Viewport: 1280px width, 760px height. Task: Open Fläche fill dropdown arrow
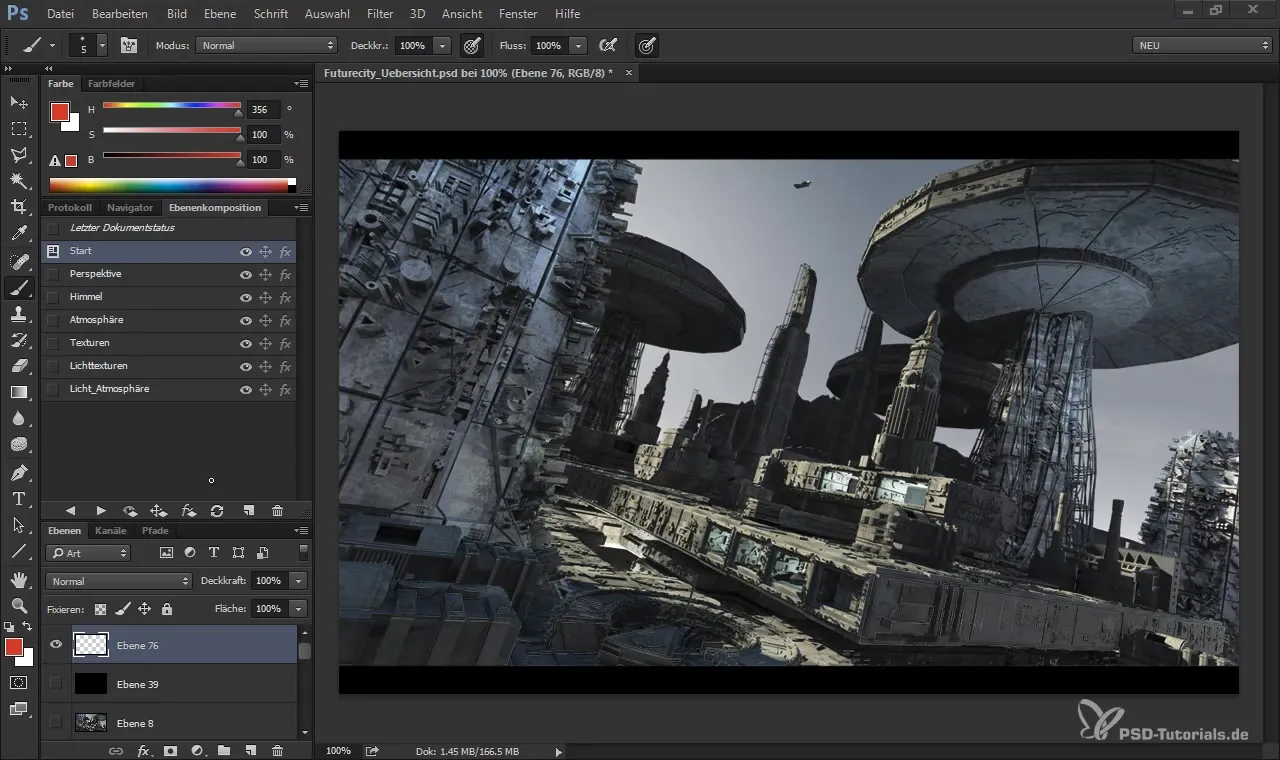[298, 608]
